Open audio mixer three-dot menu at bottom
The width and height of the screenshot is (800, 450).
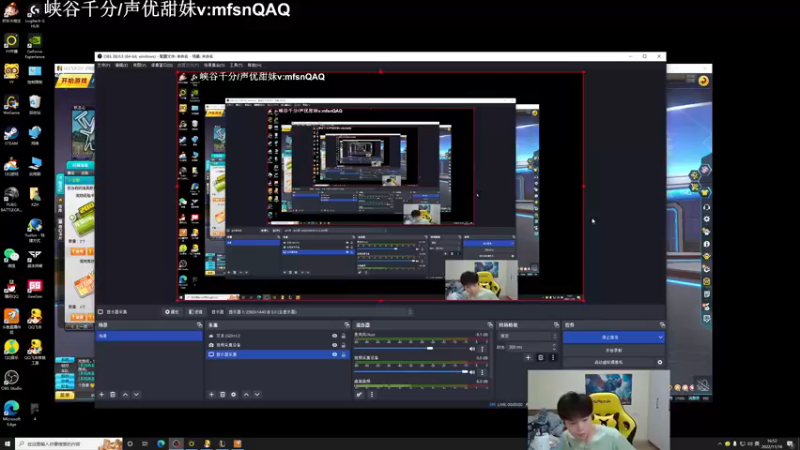click(x=371, y=394)
